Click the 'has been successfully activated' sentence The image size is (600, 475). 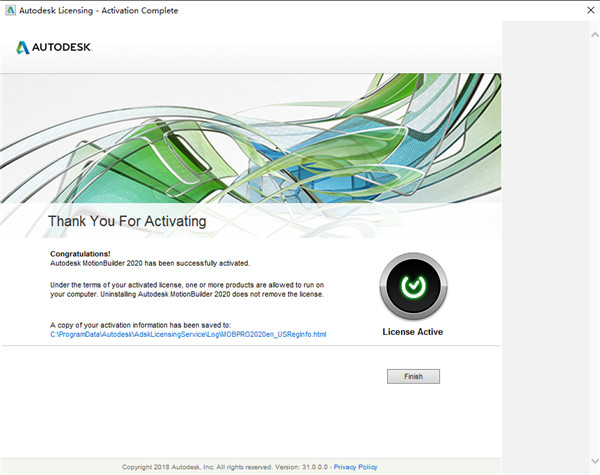[x=150, y=263]
